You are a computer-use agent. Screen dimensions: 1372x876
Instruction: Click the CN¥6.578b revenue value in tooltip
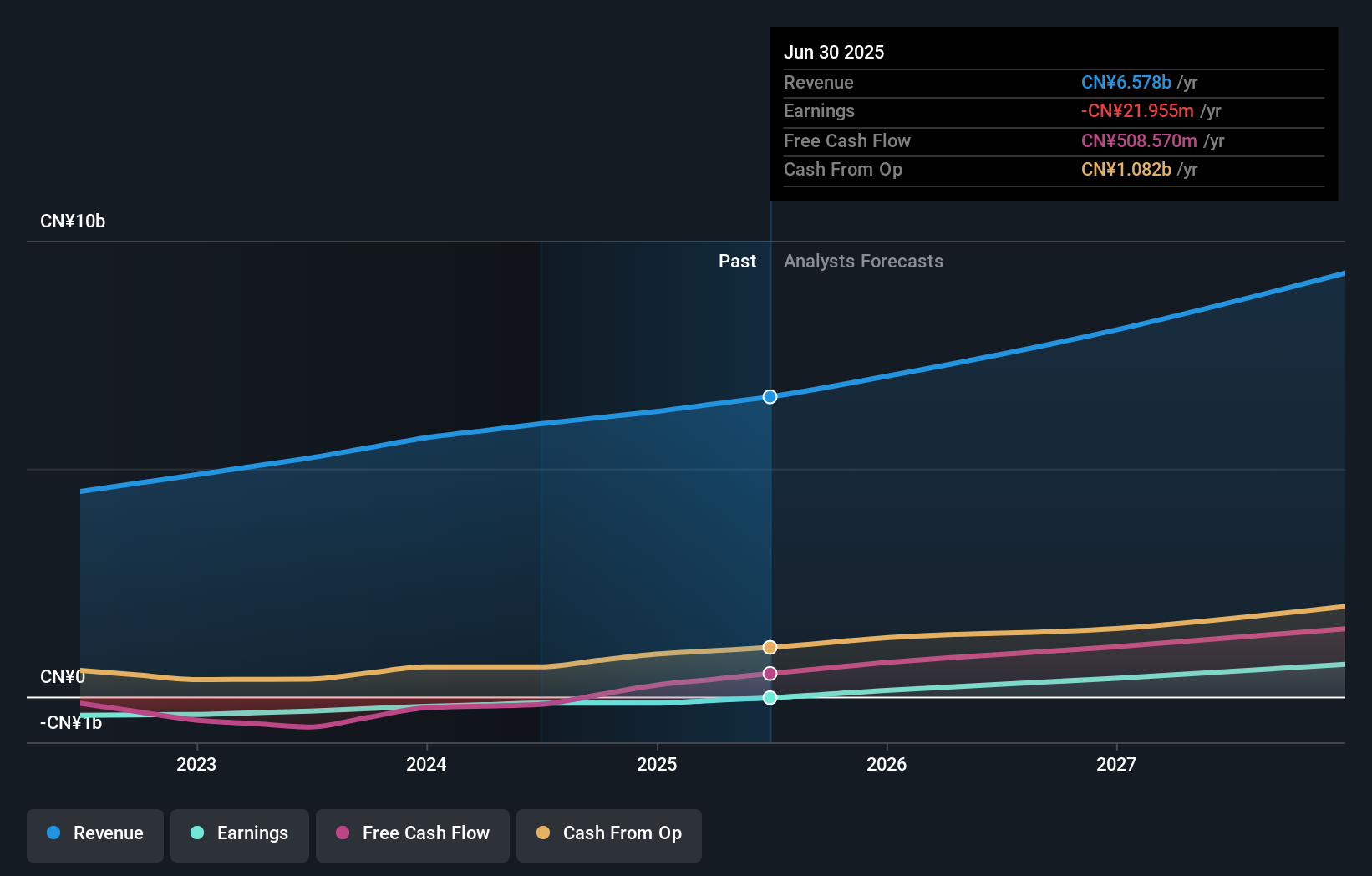[1126, 83]
